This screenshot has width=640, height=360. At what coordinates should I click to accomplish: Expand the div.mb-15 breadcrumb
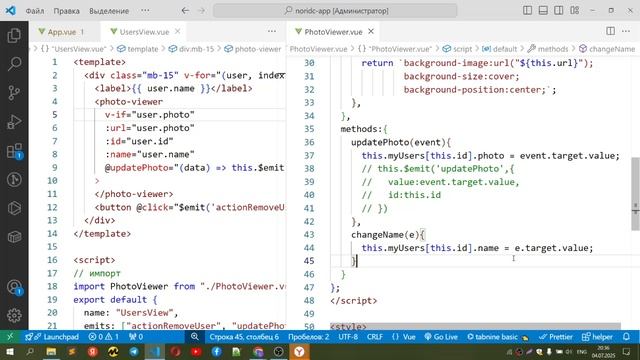(x=191, y=49)
